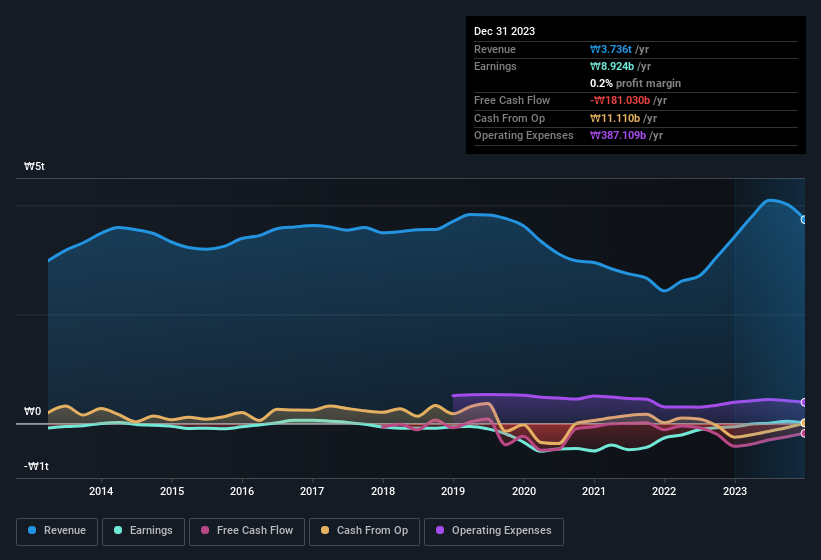
Task: Click the ₩0 y-axis label
Action: click(32, 411)
